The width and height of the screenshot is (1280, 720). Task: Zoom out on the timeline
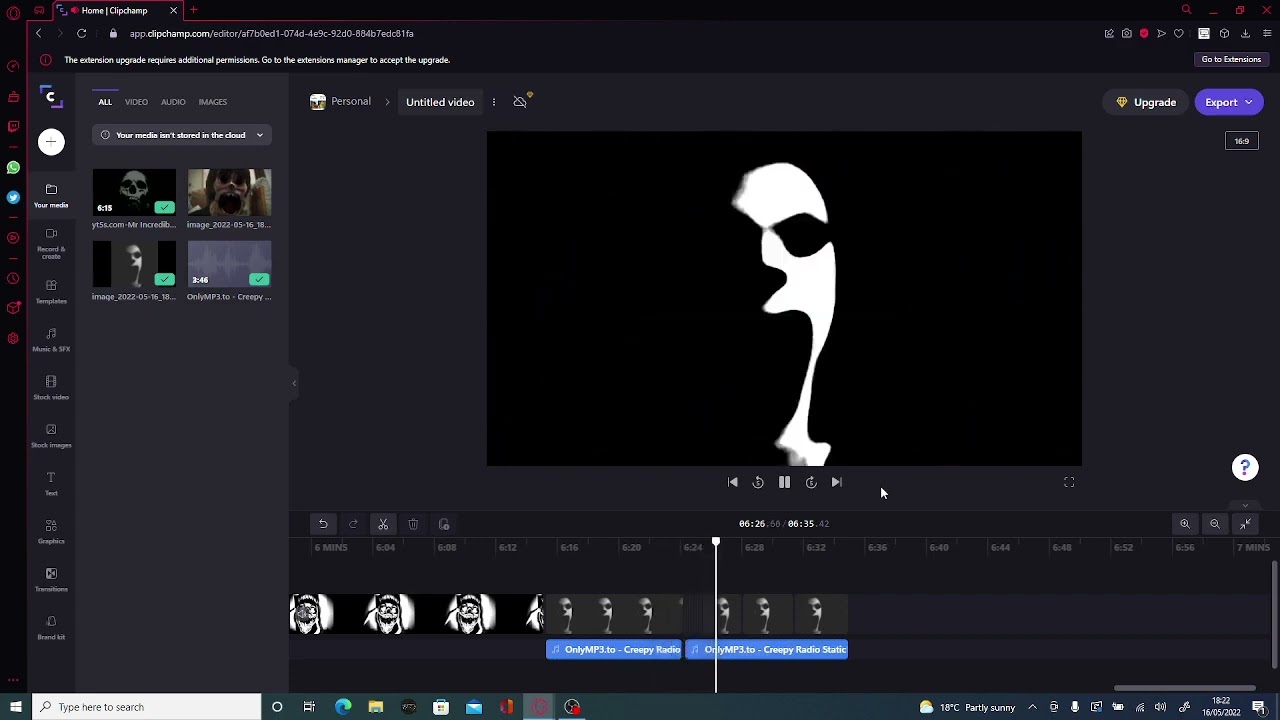point(1215,524)
